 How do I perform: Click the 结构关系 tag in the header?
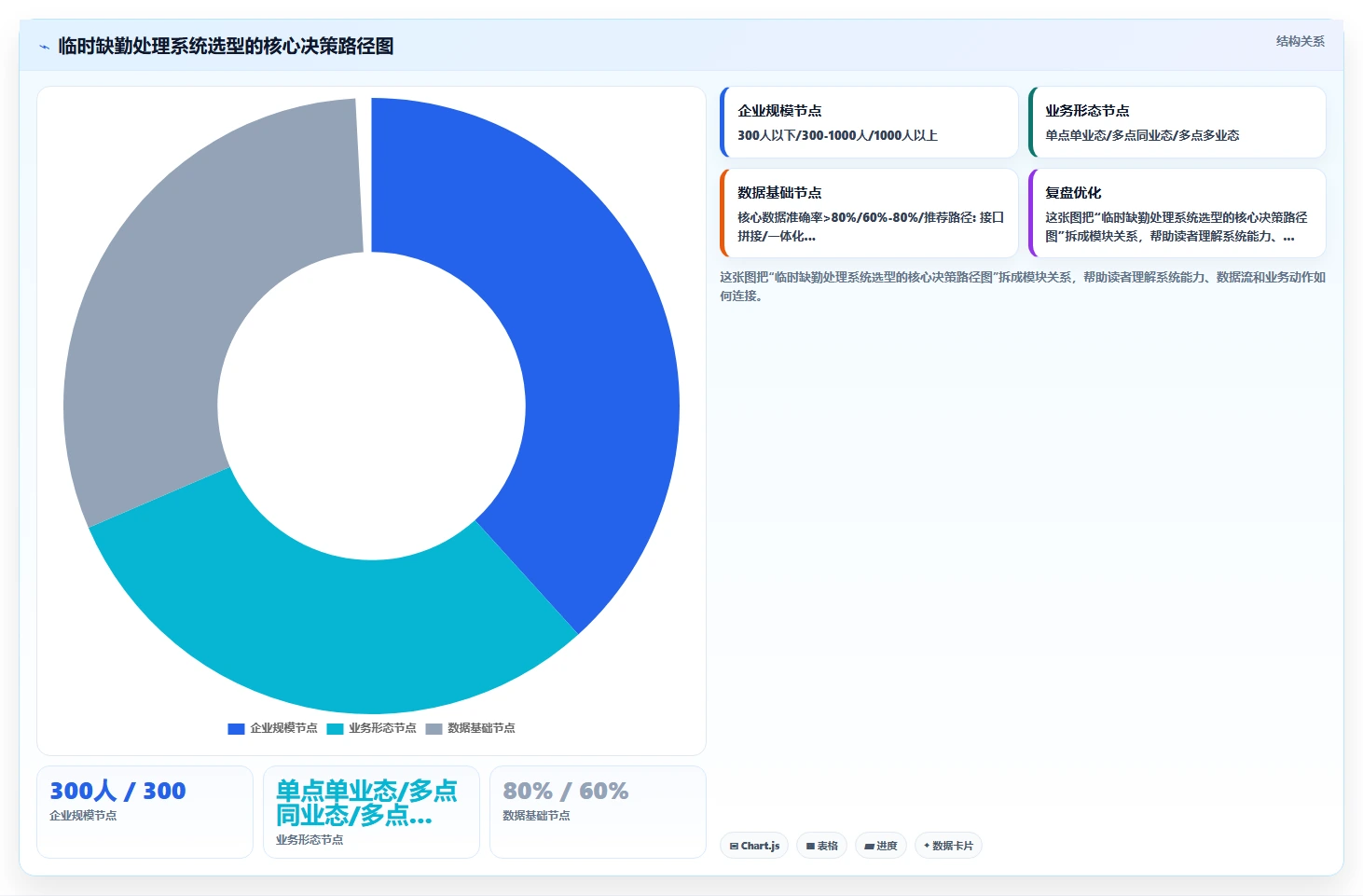point(1300,41)
